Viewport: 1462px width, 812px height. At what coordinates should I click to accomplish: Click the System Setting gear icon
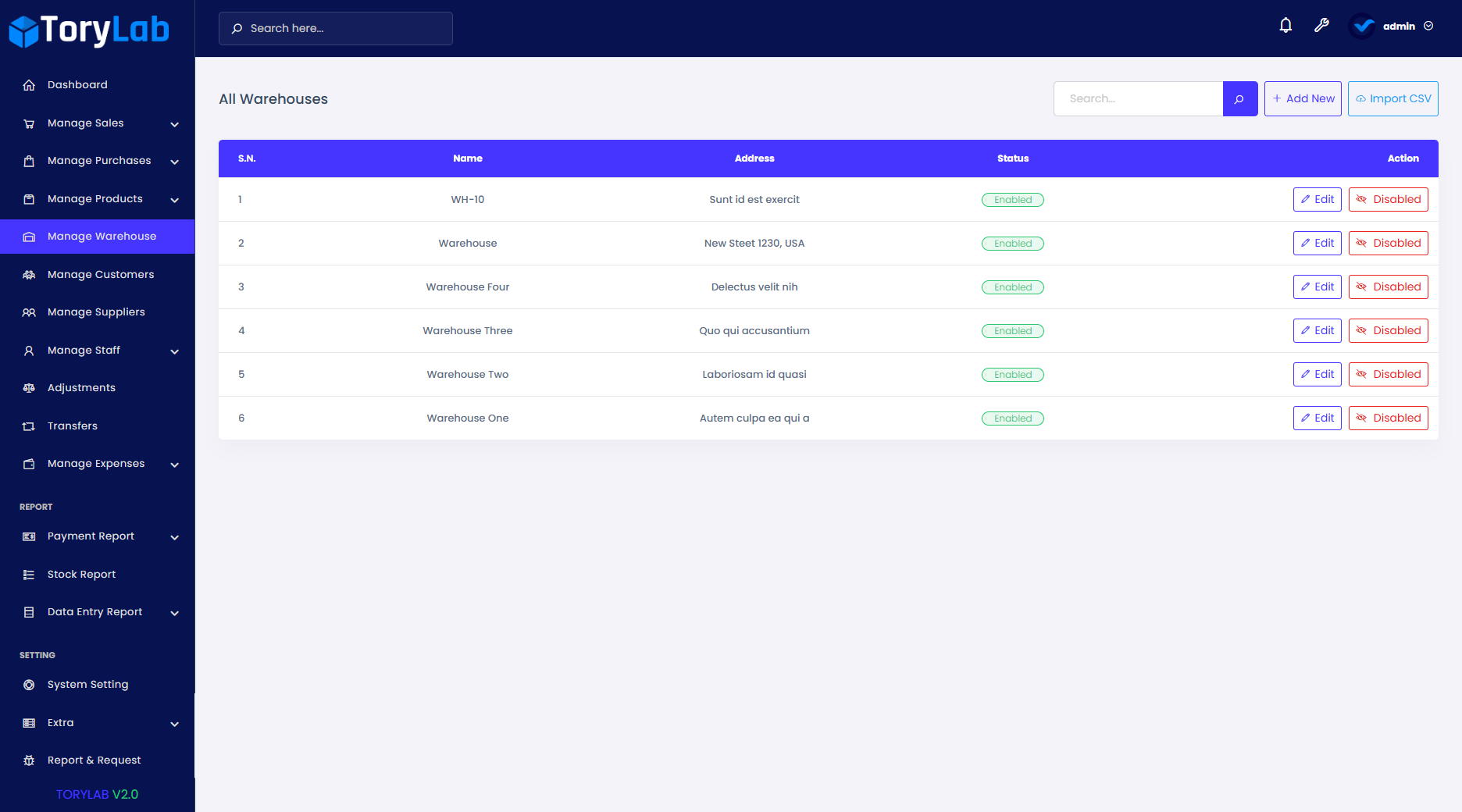coord(29,684)
